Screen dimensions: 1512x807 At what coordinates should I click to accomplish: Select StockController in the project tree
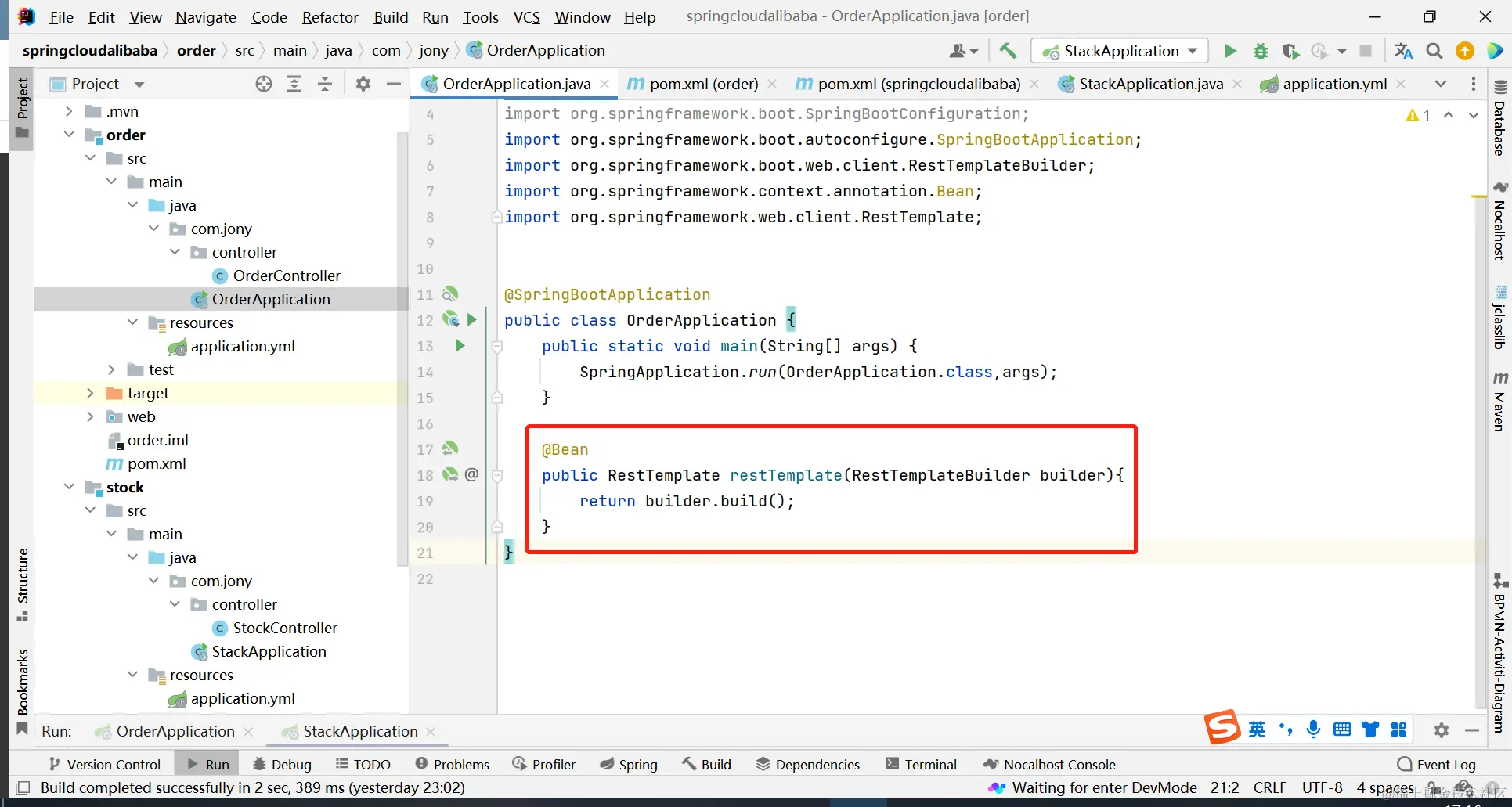coord(285,628)
